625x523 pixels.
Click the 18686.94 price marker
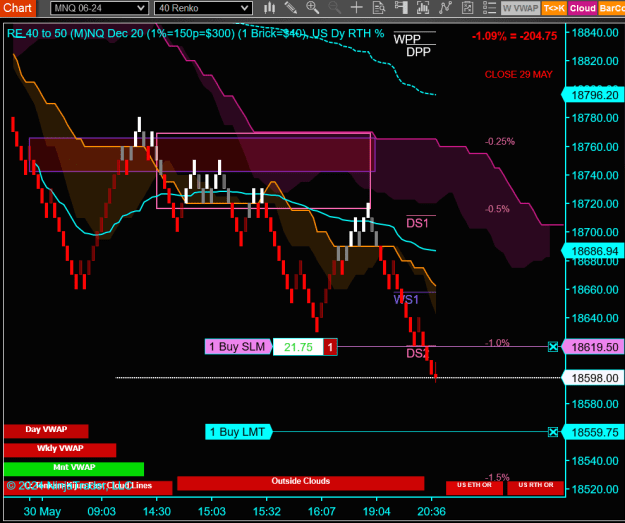click(x=593, y=251)
